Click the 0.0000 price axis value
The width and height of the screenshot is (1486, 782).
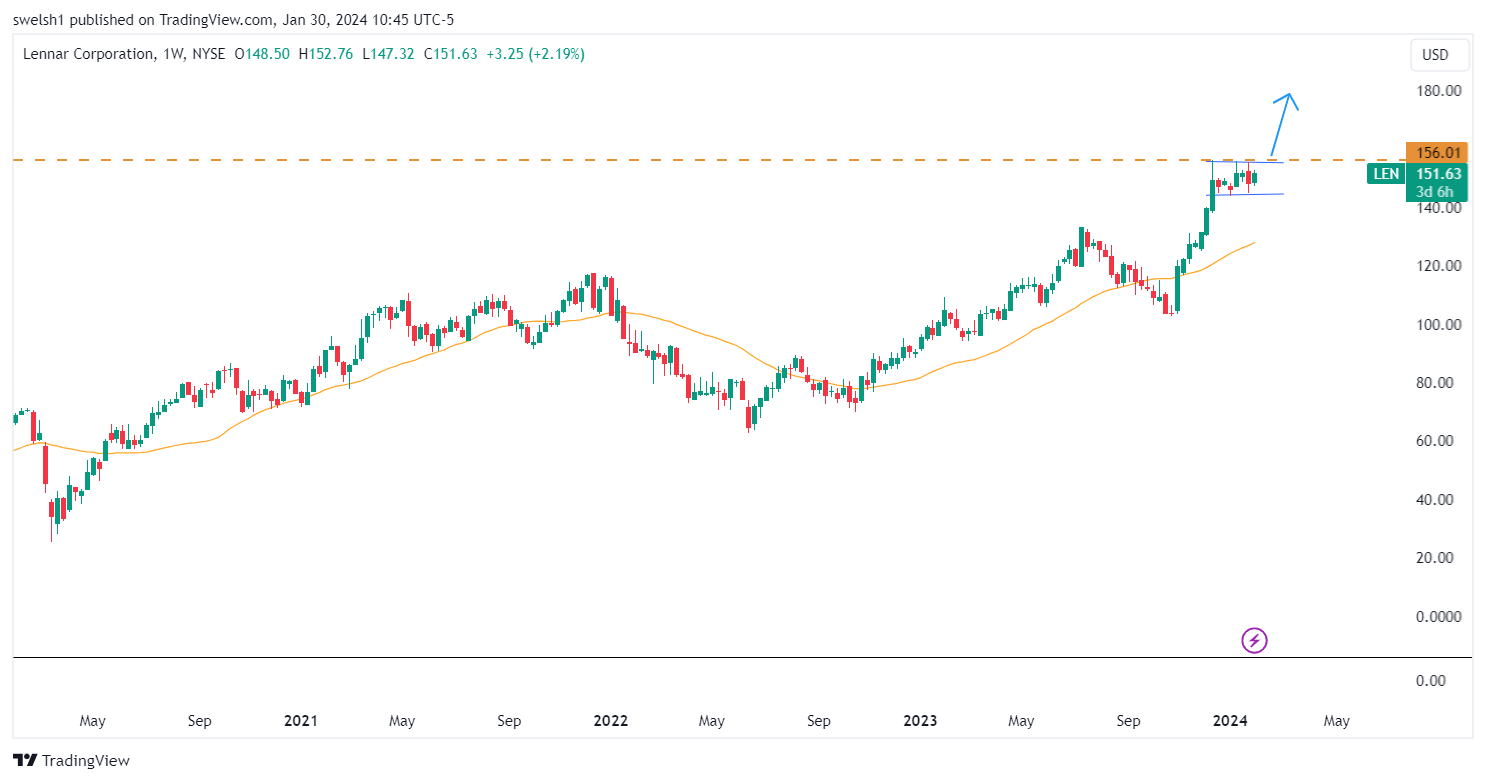click(1439, 617)
